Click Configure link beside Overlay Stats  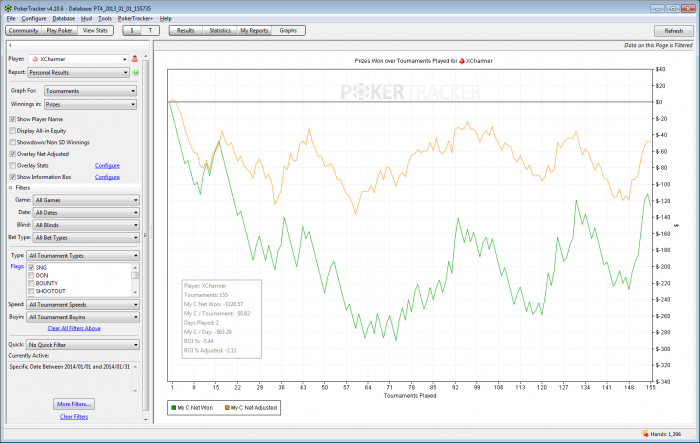click(x=107, y=166)
